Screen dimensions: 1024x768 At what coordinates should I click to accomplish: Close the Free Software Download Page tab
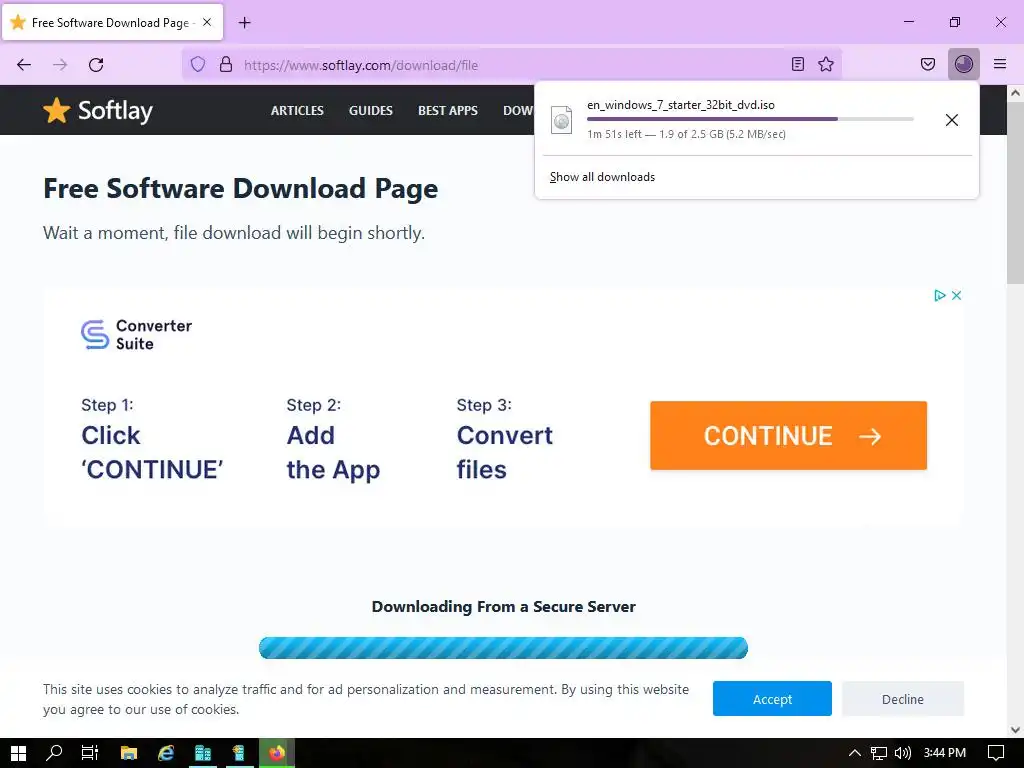[207, 22]
